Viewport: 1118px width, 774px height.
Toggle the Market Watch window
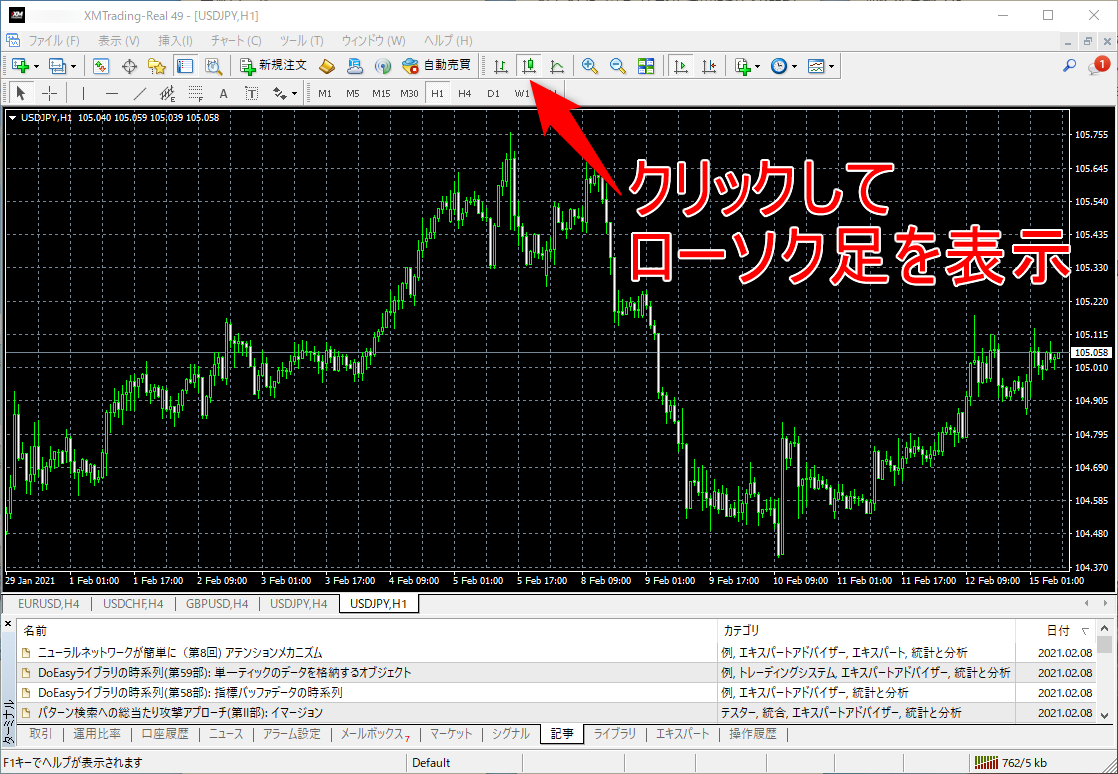[101, 66]
